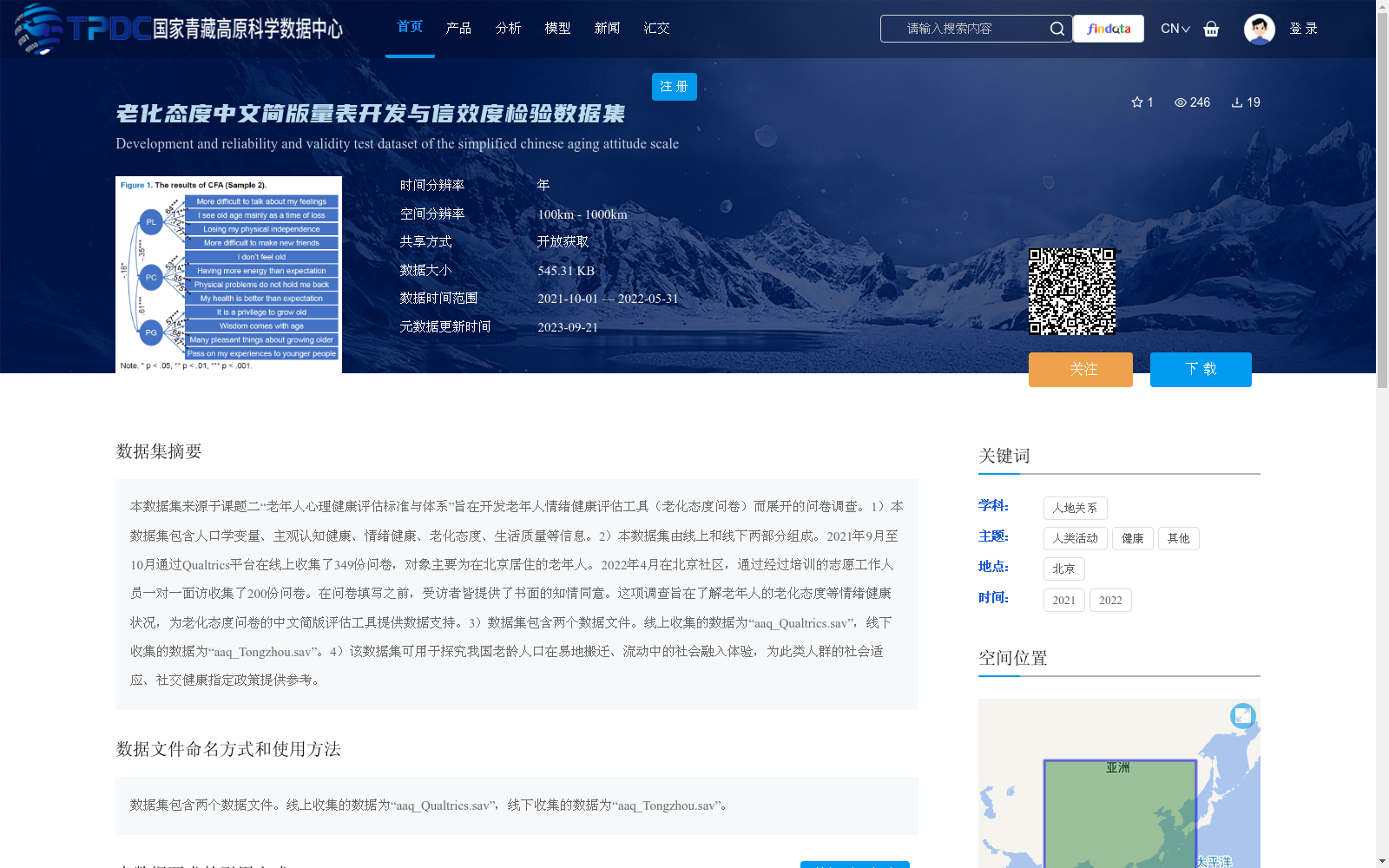This screenshot has height=868, width=1389.
Task: Click the 登录 login link
Action: click(x=1303, y=29)
